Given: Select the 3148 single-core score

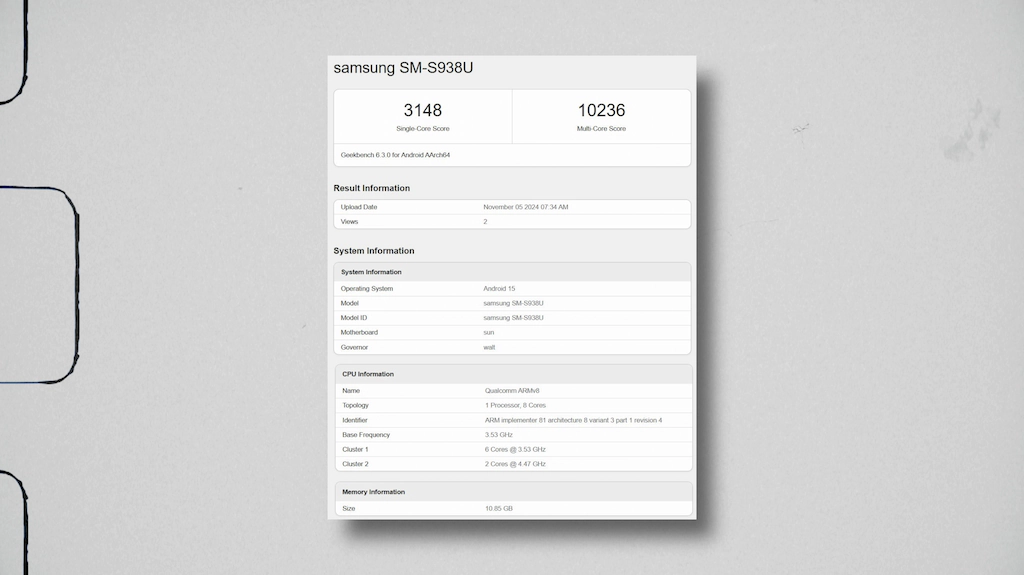Looking at the screenshot, I should [423, 110].
